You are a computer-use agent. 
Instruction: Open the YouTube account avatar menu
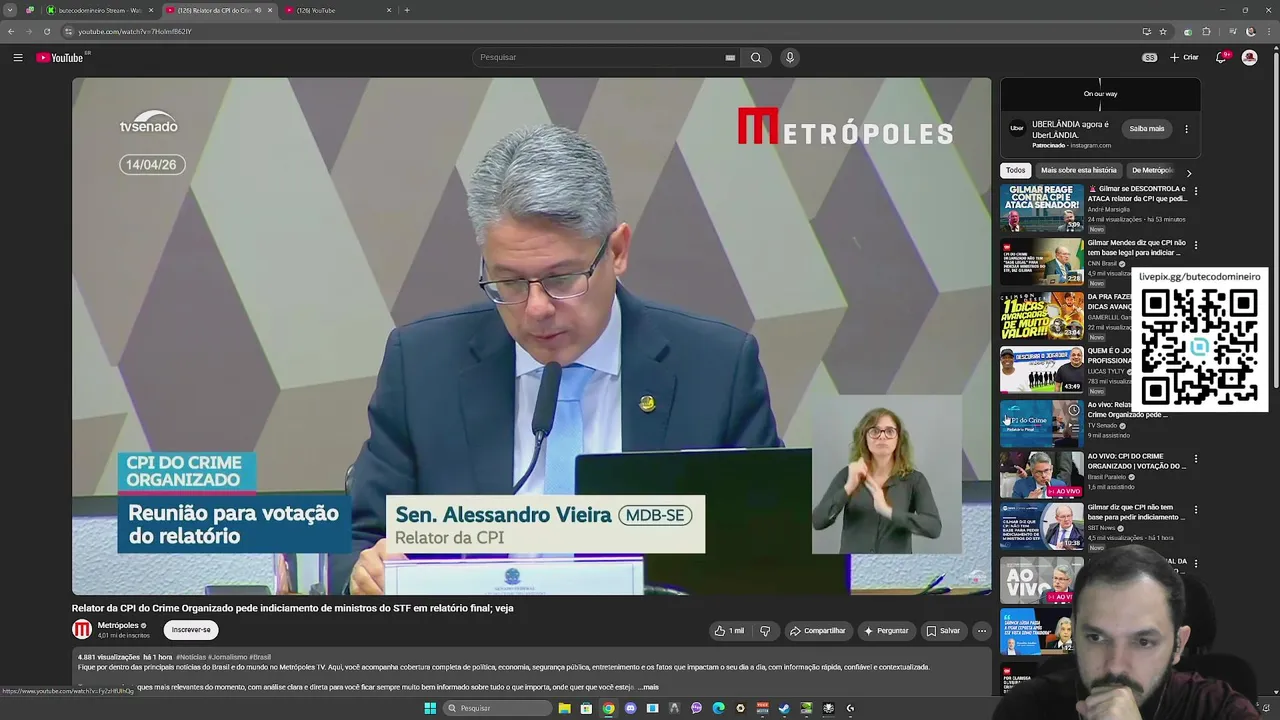coord(1249,57)
